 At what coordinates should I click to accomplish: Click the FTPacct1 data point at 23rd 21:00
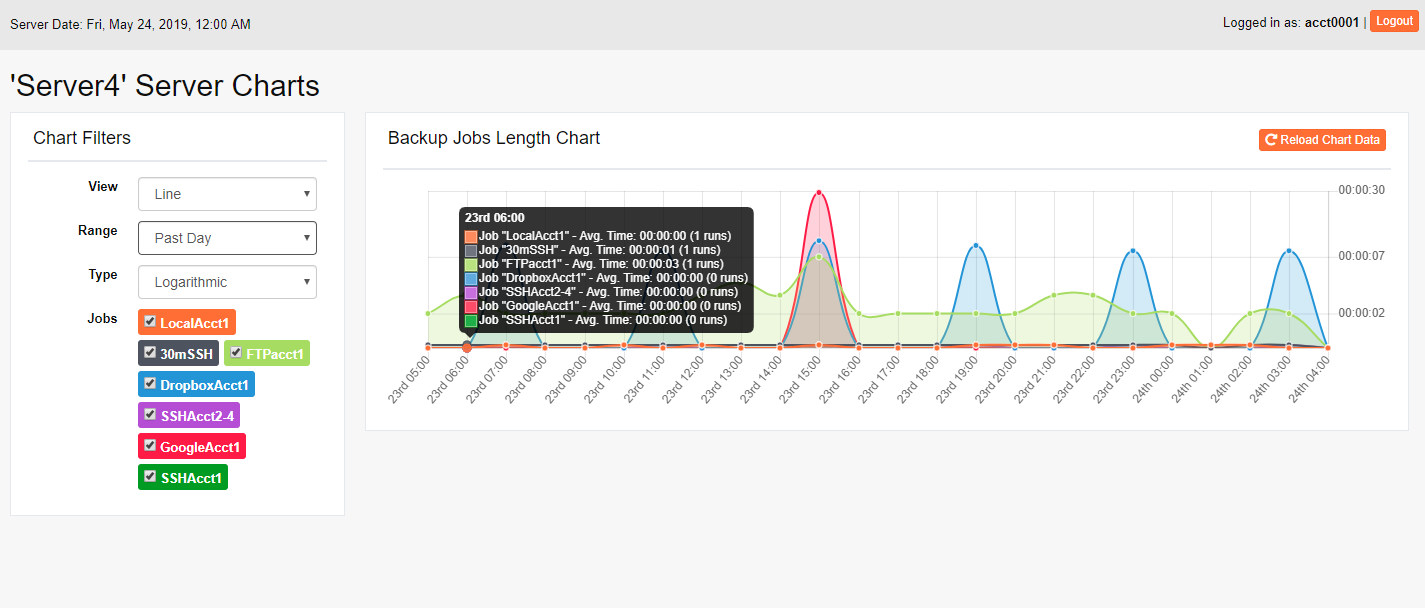[1054, 295]
